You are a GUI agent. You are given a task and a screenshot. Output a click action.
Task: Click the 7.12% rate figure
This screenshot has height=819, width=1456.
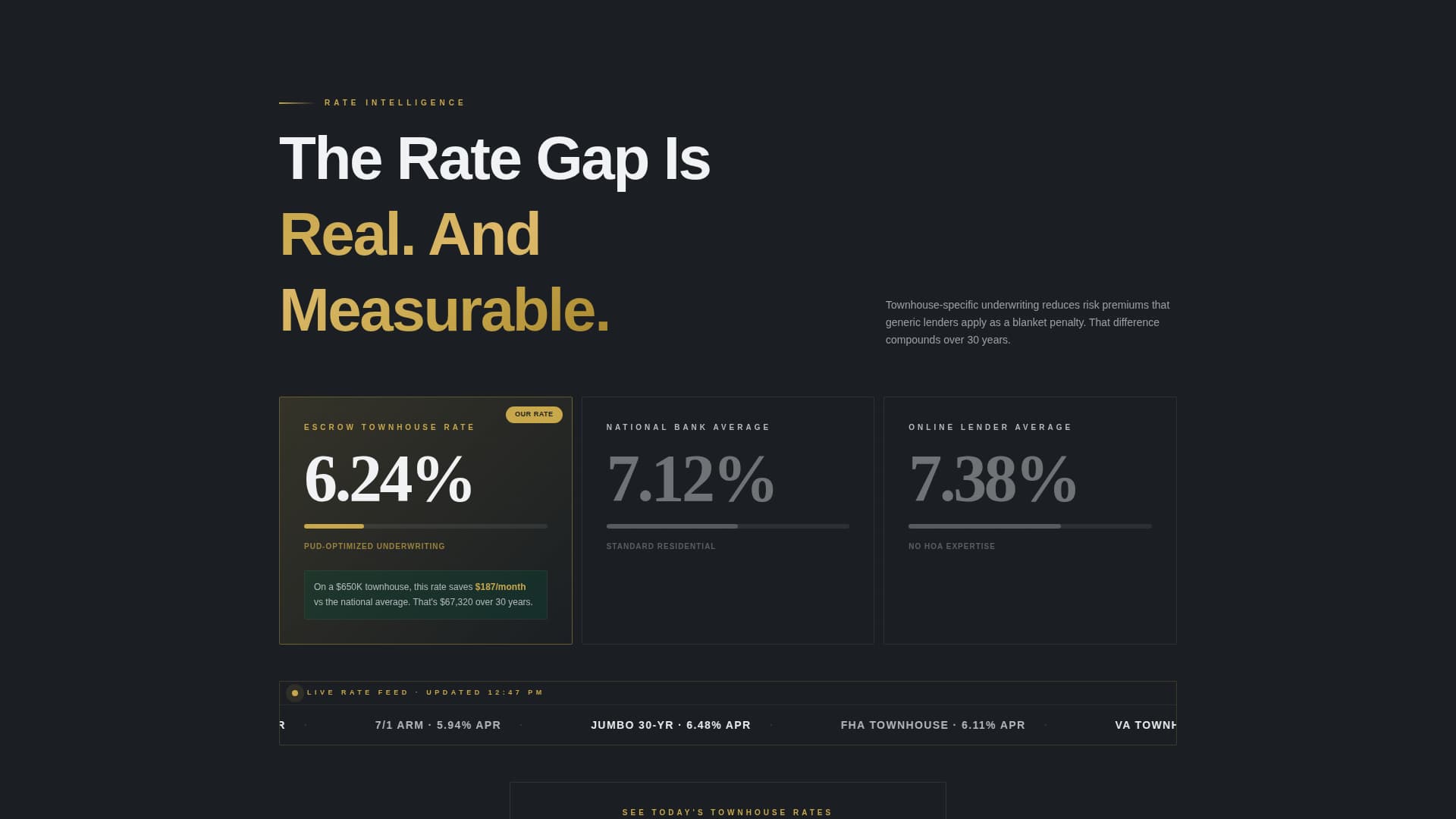click(690, 479)
